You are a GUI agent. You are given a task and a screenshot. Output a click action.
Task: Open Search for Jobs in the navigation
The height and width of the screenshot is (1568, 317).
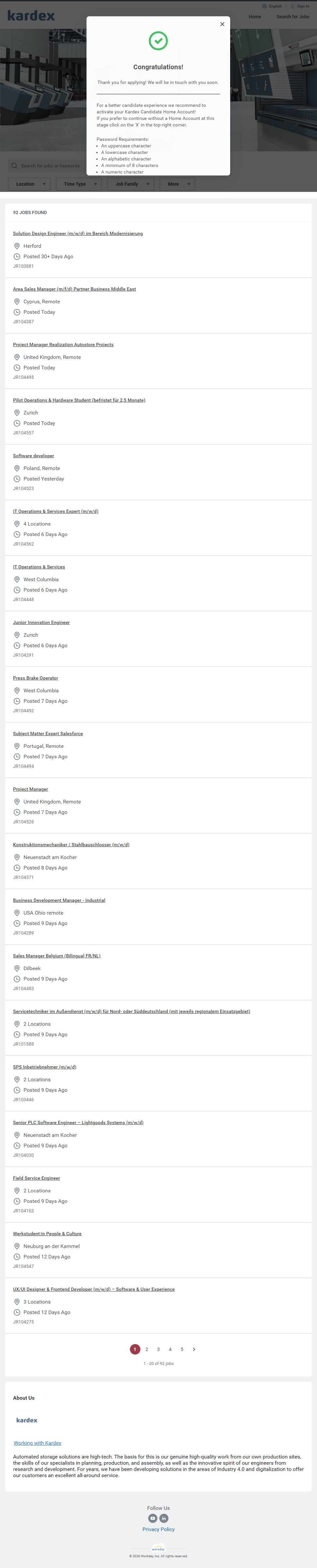click(293, 16)
